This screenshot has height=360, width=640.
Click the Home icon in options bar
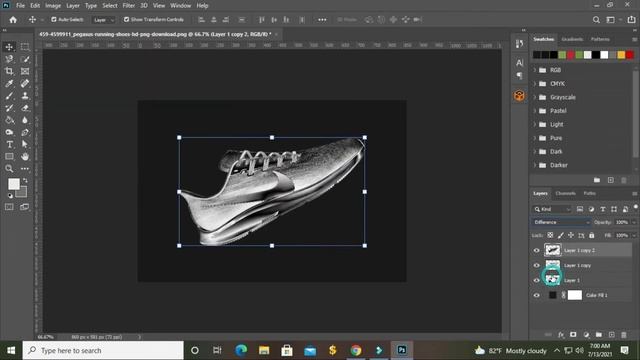13,20
